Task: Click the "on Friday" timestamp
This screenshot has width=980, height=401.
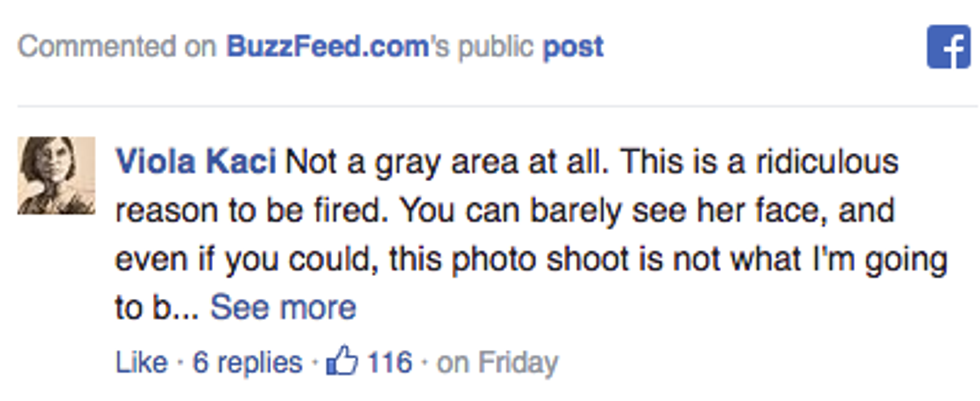Action: (x=498, y=362)
